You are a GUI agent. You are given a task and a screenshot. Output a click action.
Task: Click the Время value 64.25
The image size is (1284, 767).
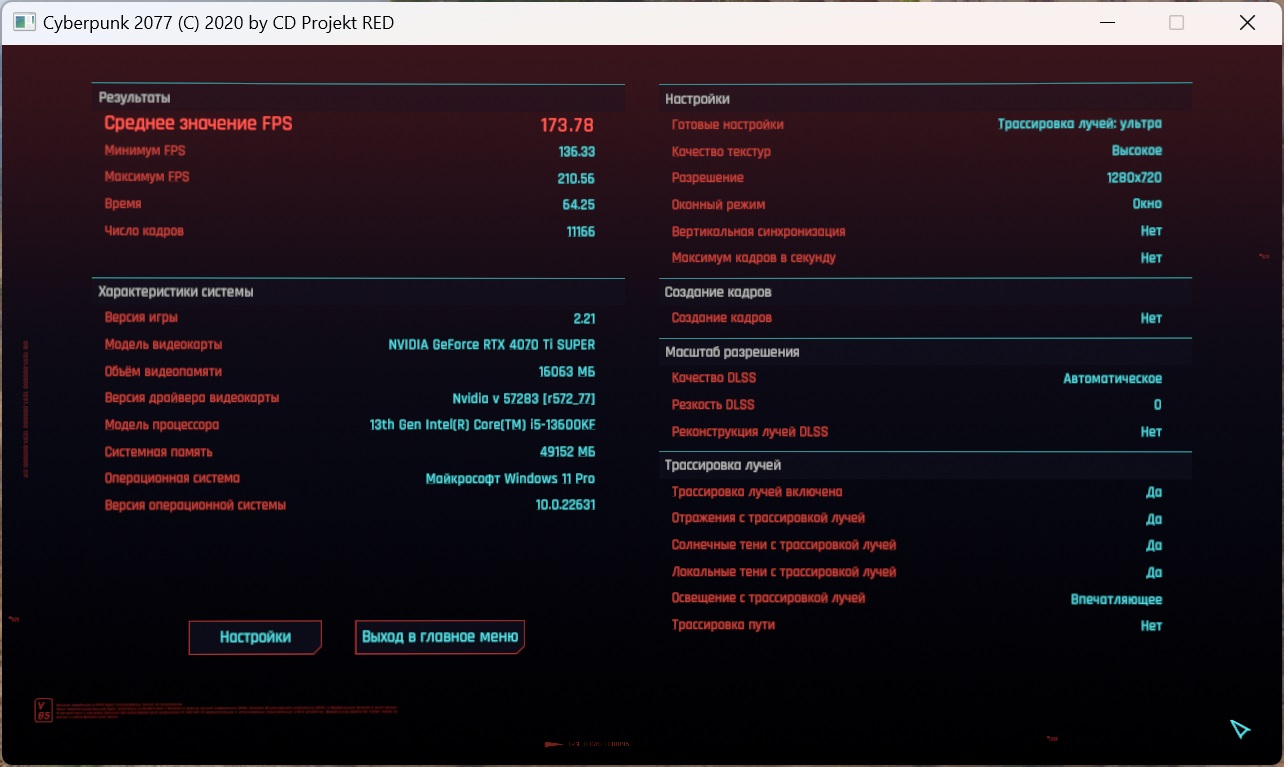[579, 205]
